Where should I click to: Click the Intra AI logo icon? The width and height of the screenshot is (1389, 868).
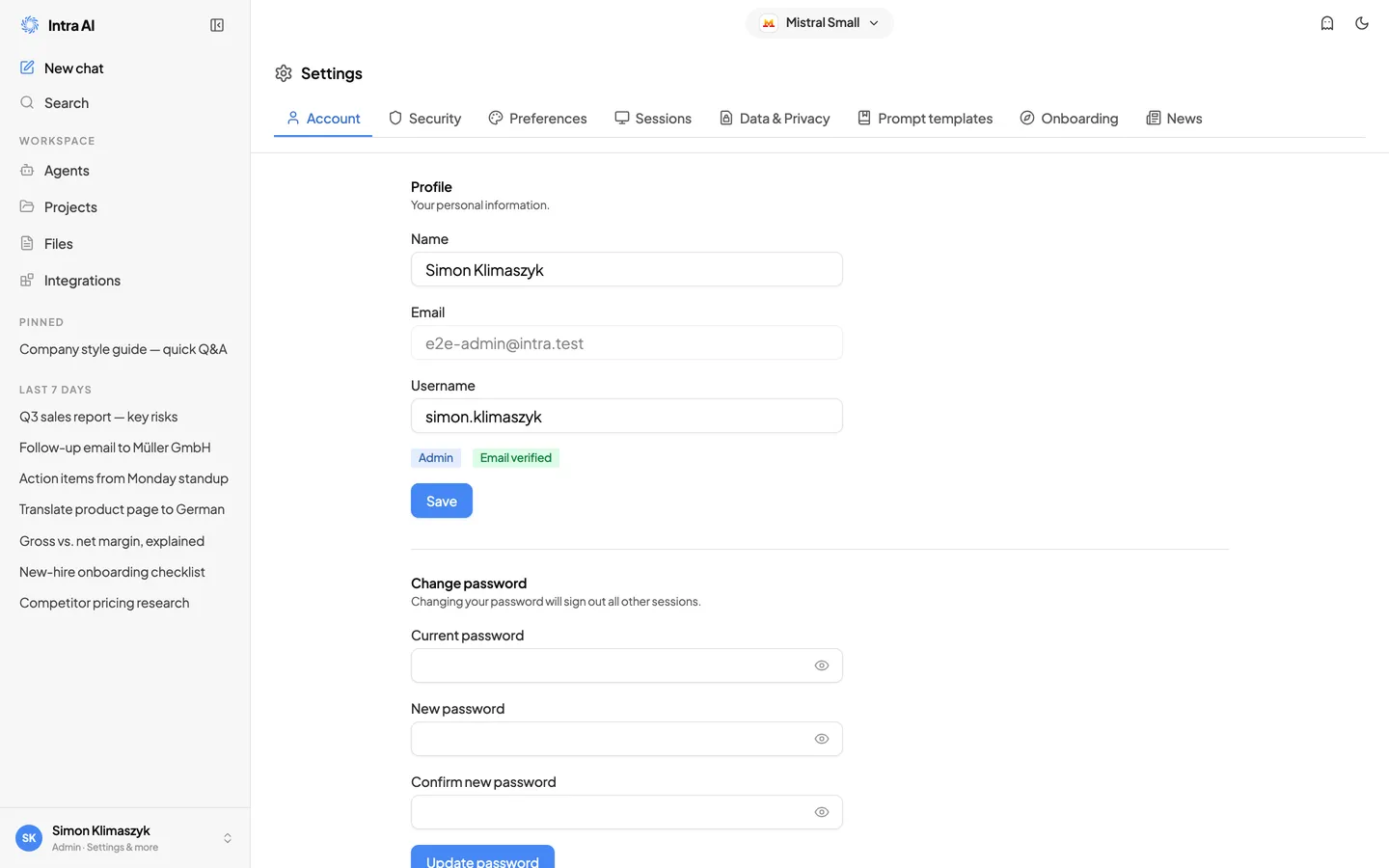coord(30,25)
